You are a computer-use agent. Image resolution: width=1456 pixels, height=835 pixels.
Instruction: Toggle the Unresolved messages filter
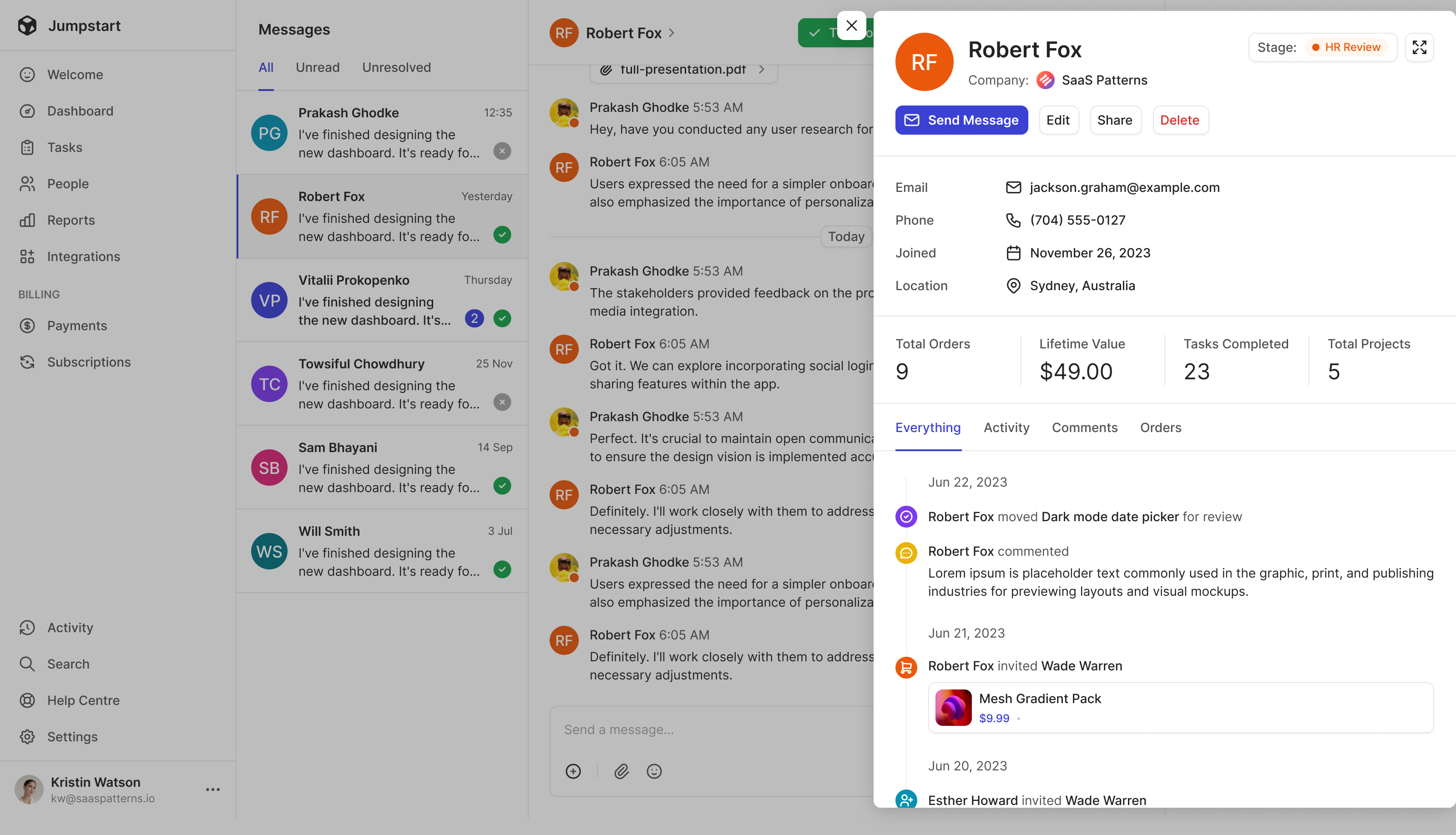coord(396,67)
